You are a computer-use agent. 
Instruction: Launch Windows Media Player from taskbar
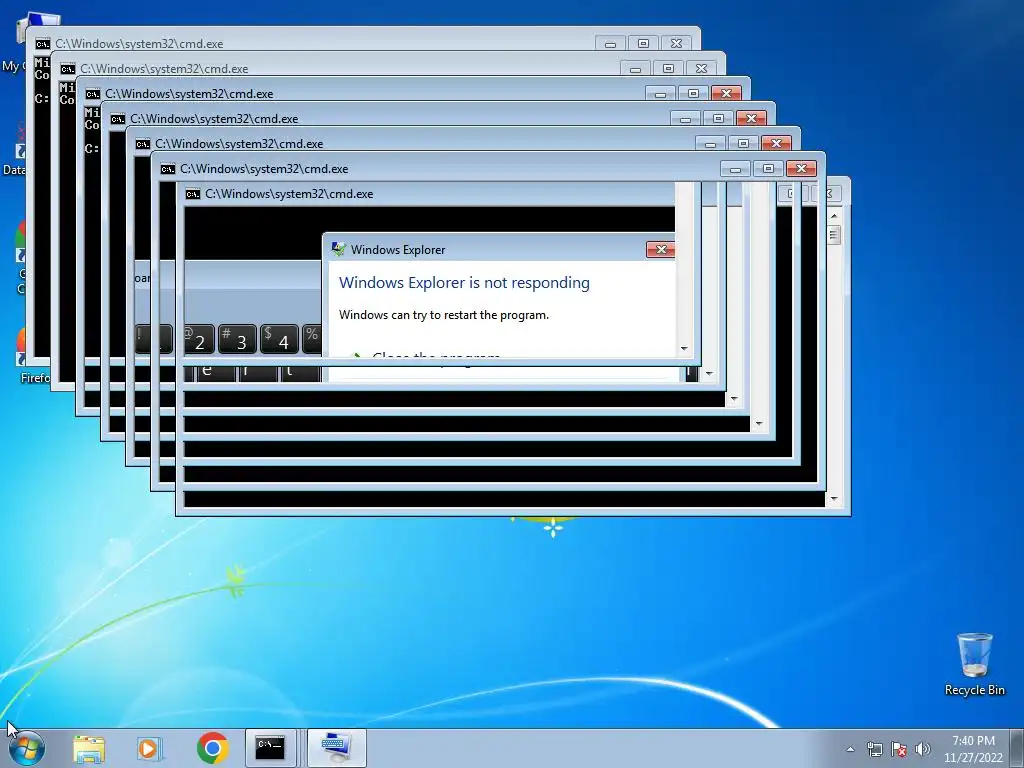click(149, 748)
